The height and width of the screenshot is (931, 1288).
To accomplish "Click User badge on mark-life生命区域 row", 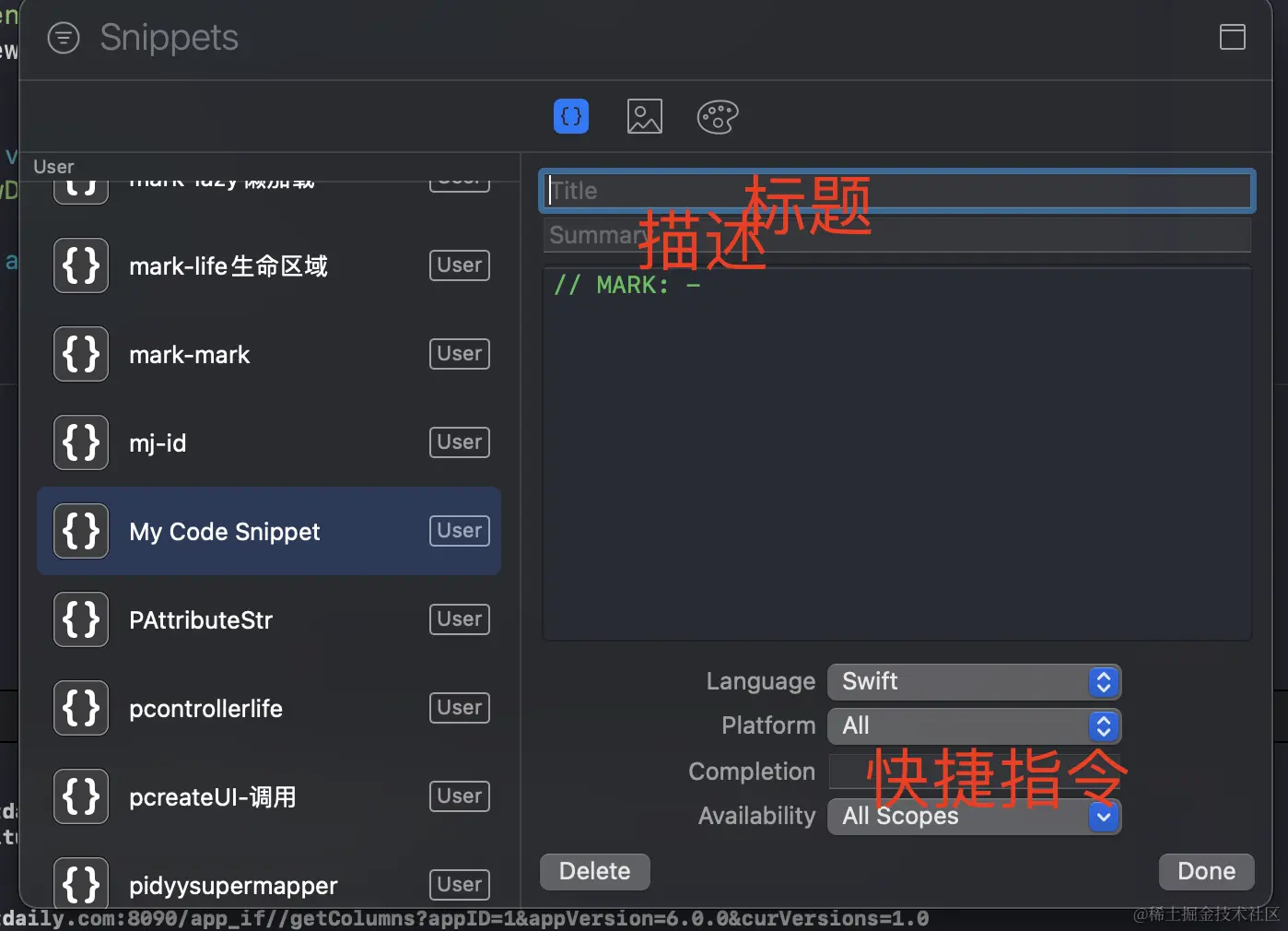I will tap(460, 265).
